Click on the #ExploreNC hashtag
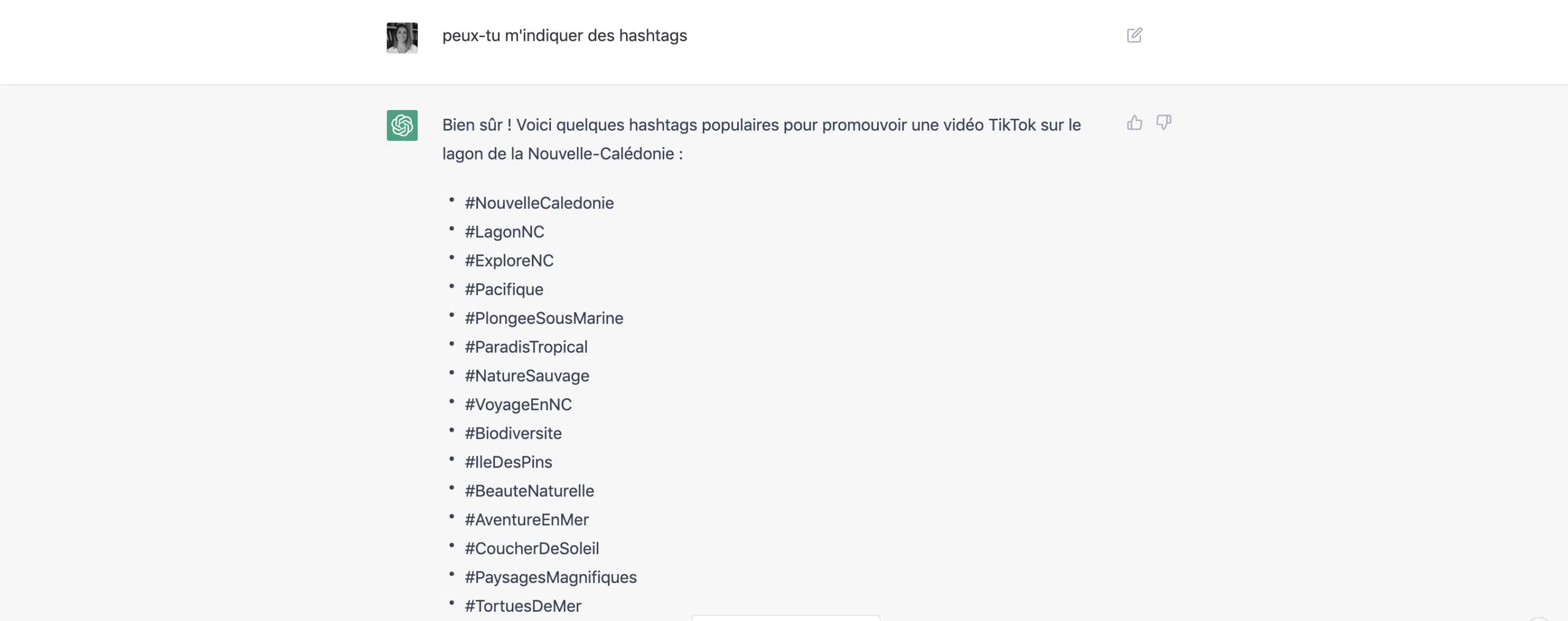 click(510, 261)
